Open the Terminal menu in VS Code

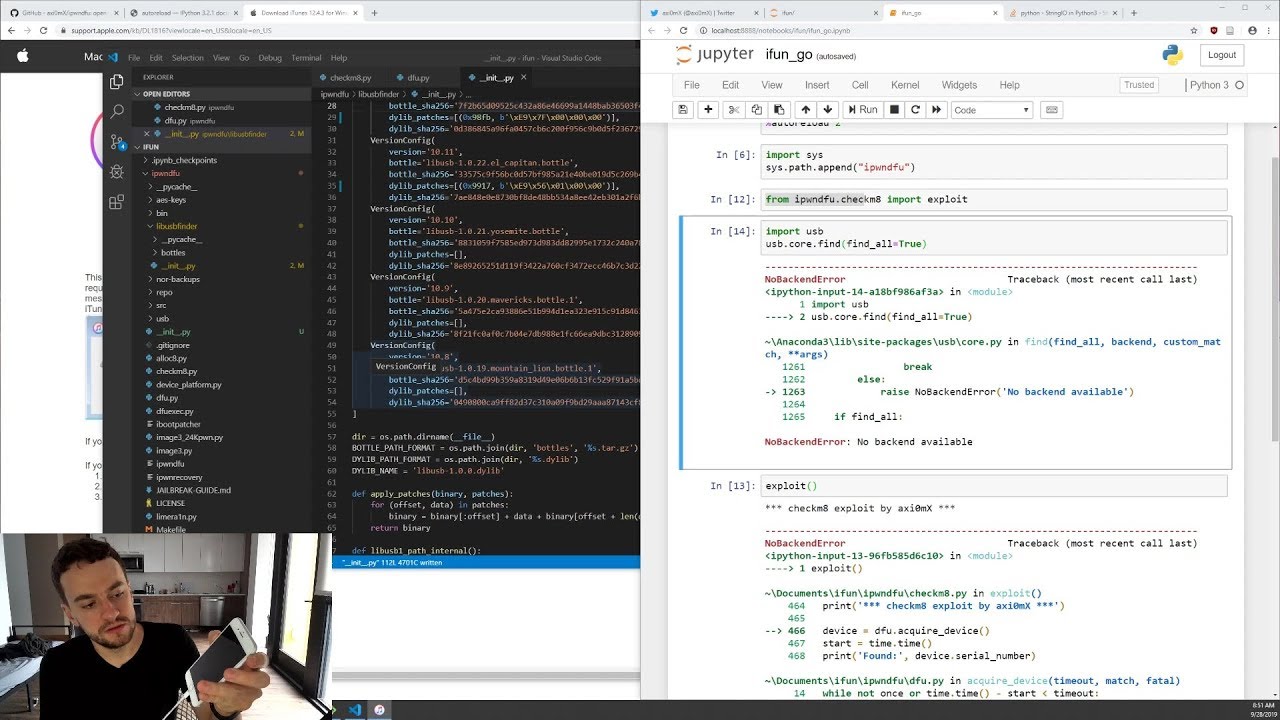pos(306,58)
